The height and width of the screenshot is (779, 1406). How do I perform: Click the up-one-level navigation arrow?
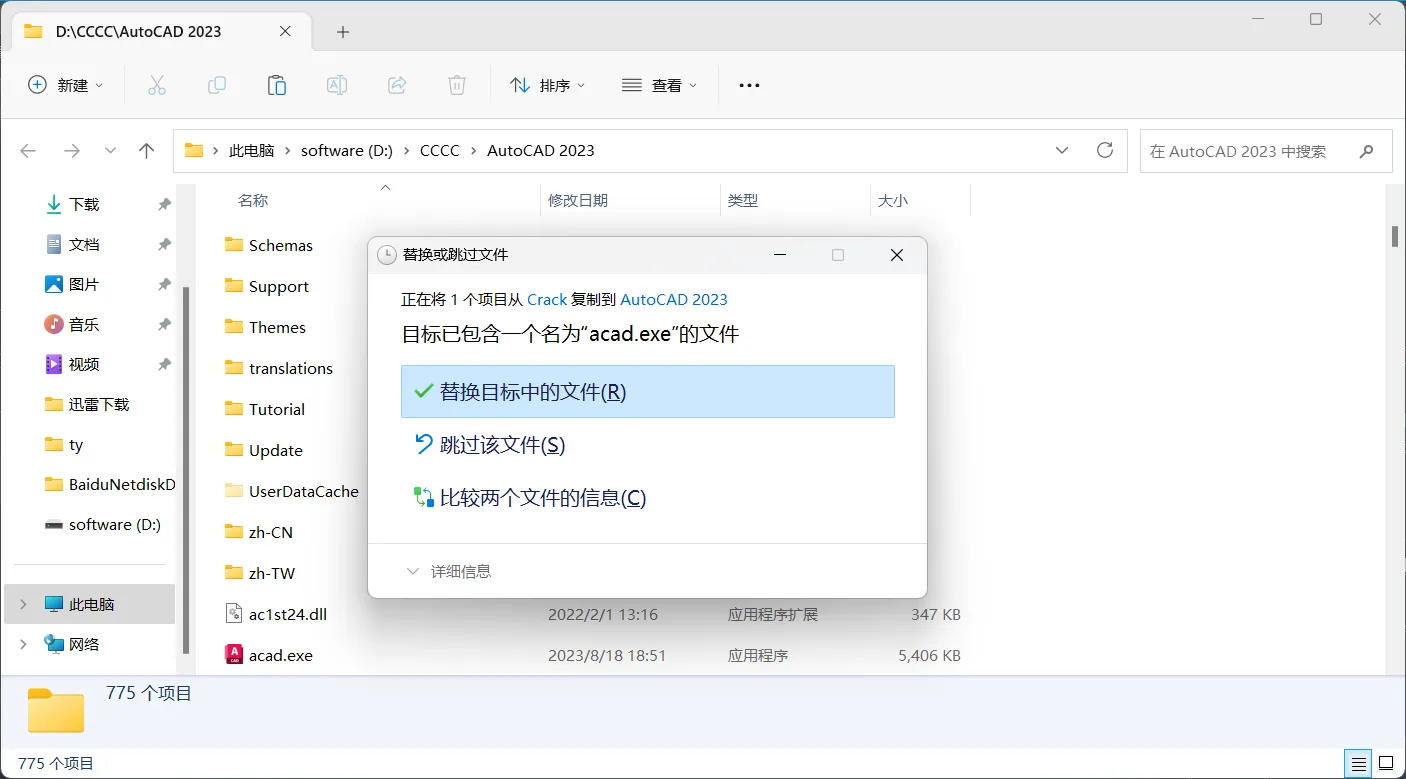tap(146, 150)
